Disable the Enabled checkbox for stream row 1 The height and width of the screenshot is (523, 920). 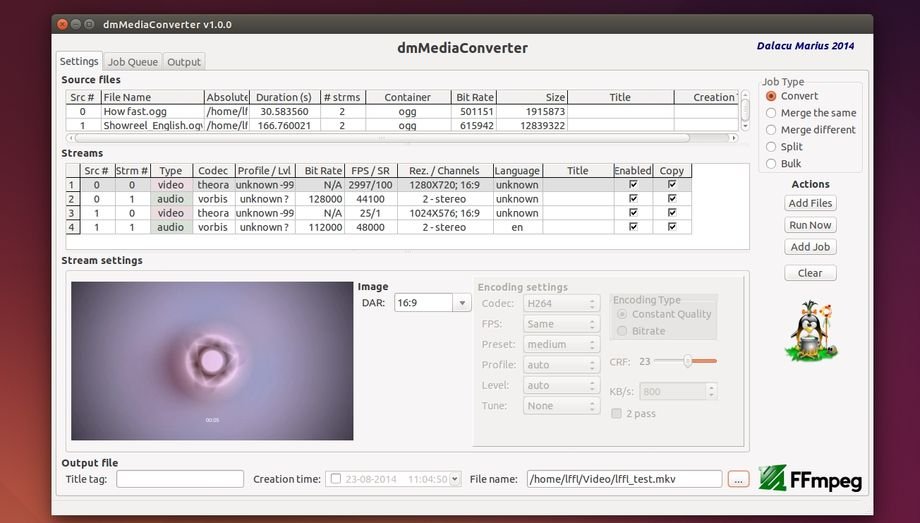pos(632,185)
